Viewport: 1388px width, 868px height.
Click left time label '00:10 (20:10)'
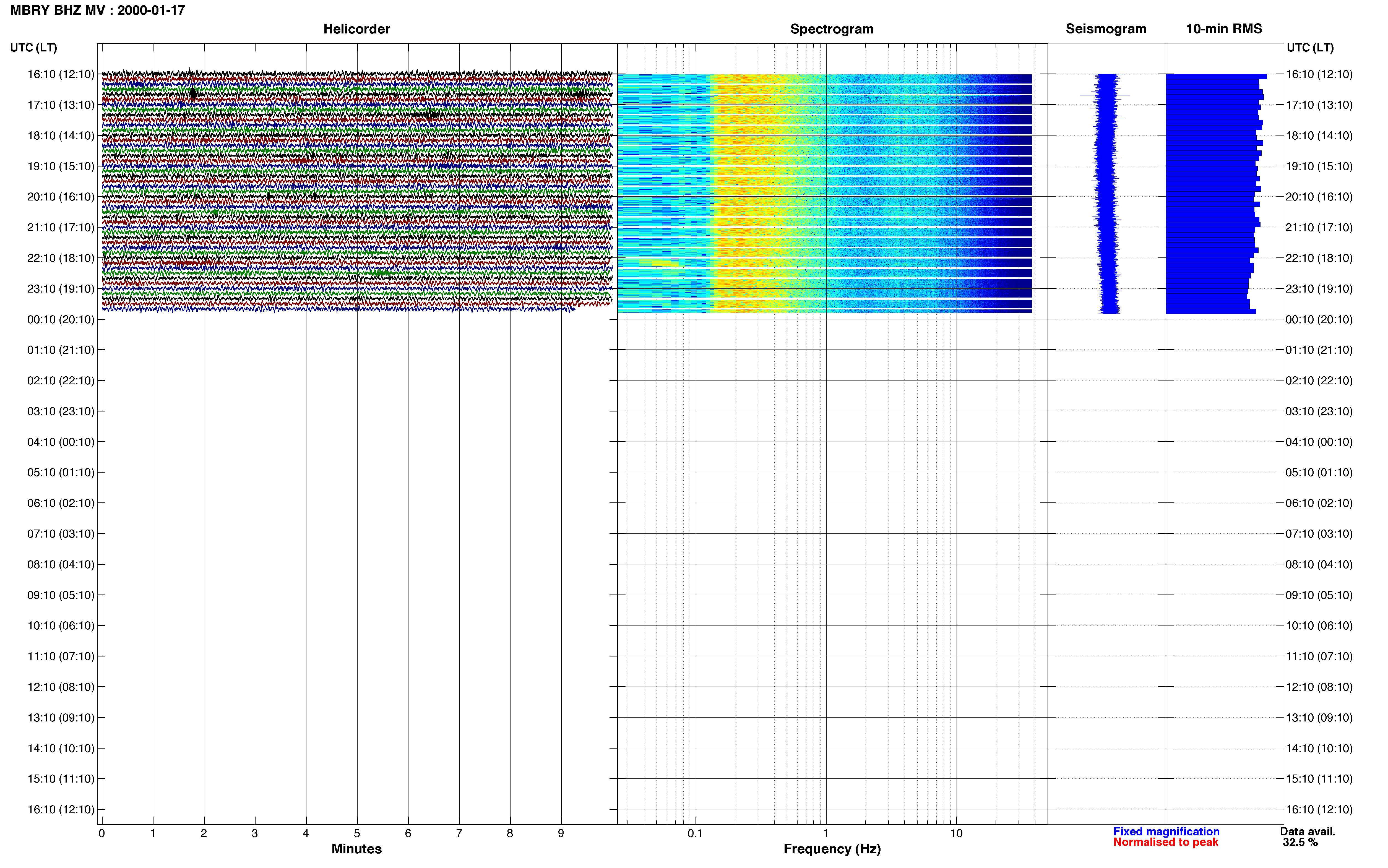(61, 319)
